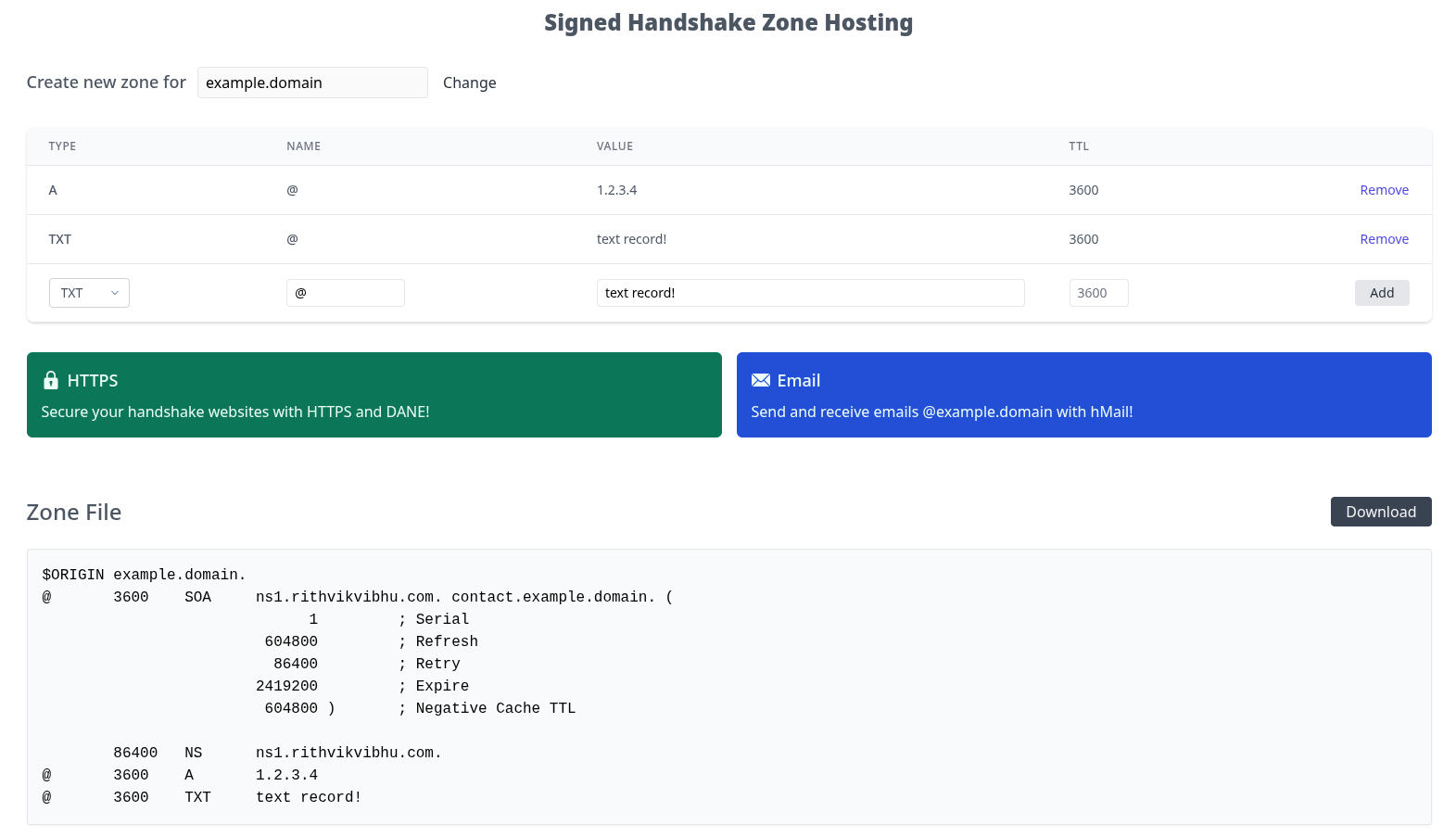Click the Signed Handshake Zone Hosting title

[x=728, y=22]
